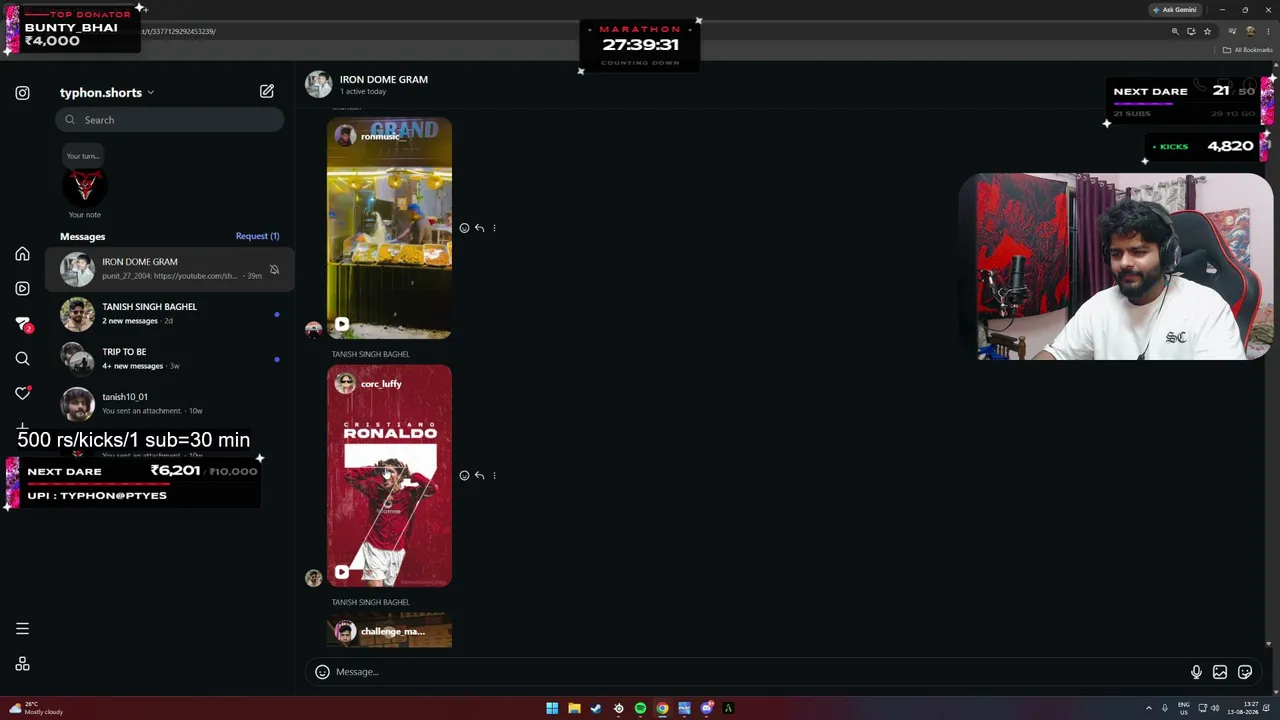Open Notifications heart icon in the sidebar
1280x720 pixels.
click(22, 393)
